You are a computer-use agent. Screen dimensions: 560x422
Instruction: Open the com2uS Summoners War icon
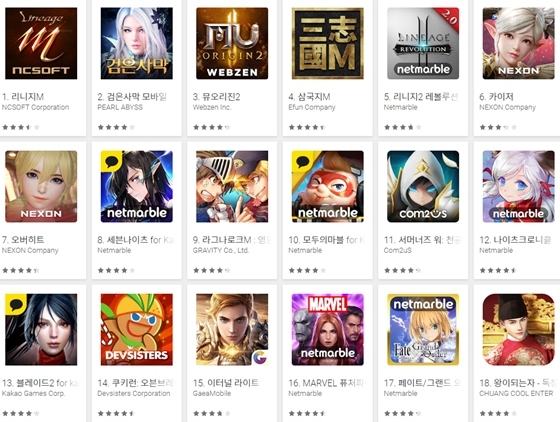(423, 186)
